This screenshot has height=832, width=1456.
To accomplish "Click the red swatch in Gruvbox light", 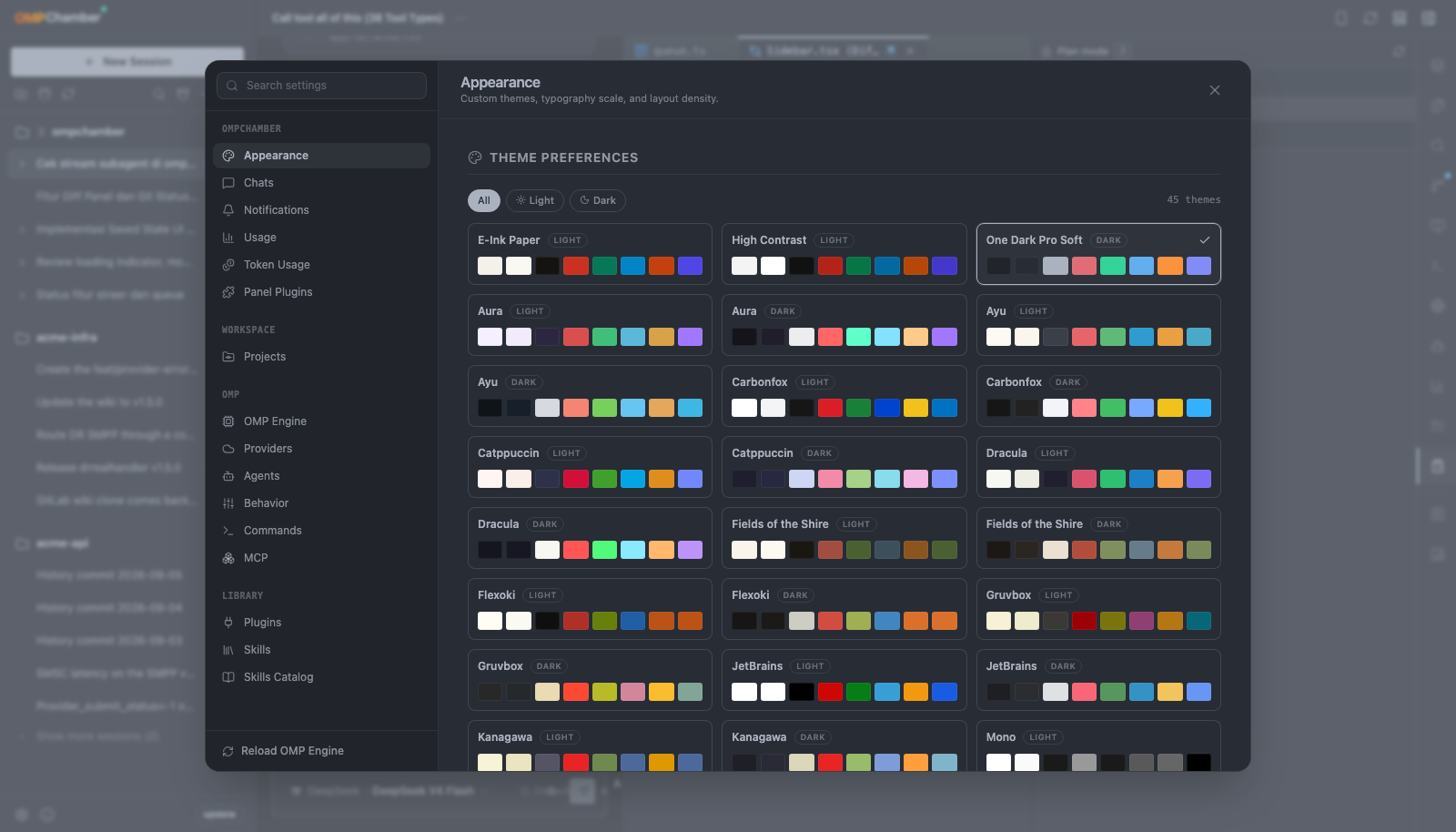I will tap(1084, 621).
